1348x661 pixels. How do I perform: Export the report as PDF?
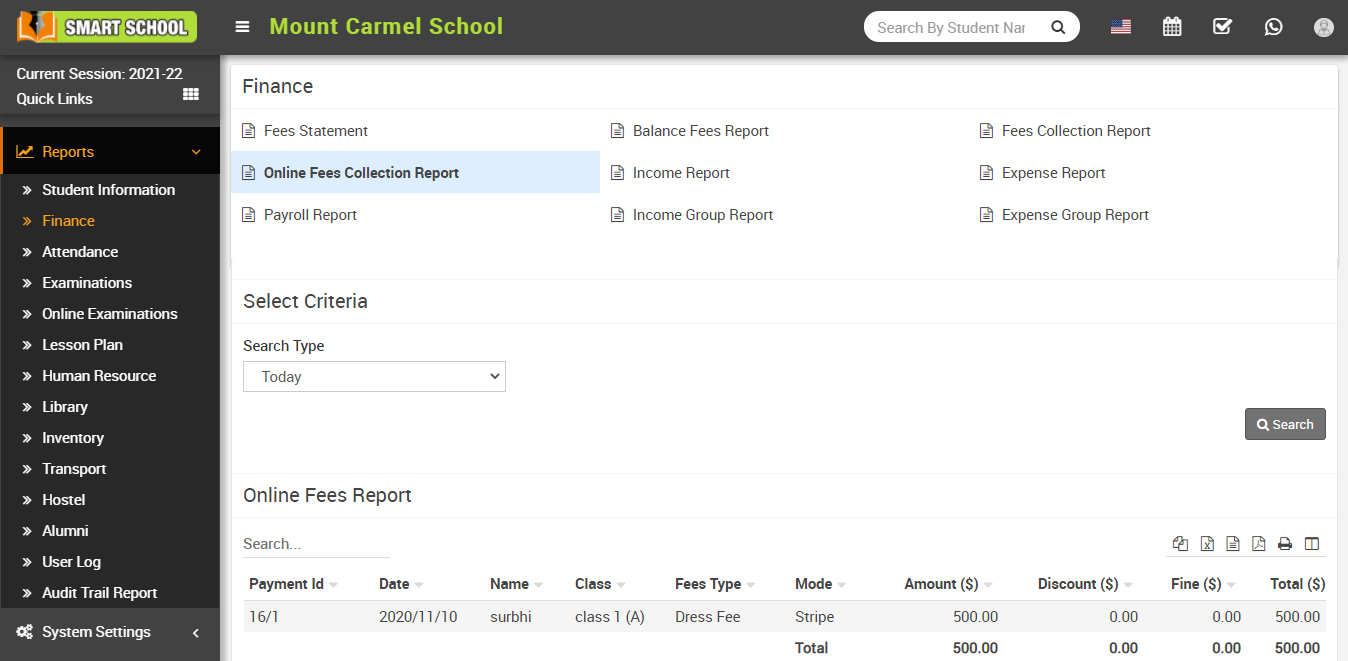(x=1258, y=543)
